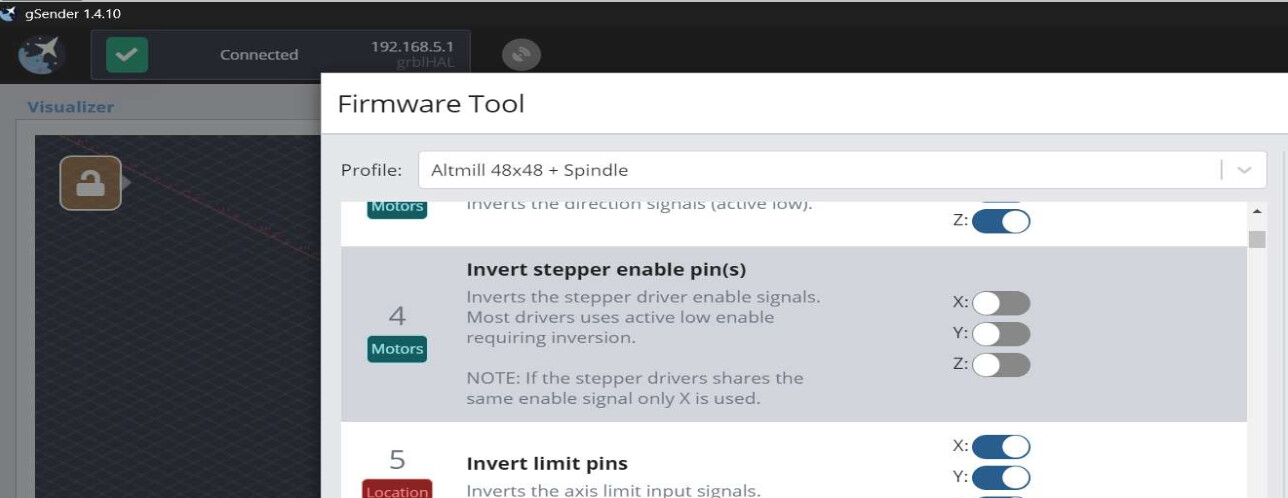Screen dimensions: 1288x498
Task: Enable X axis stepper enable pin inversion
Action: [x=1001, y=303]
